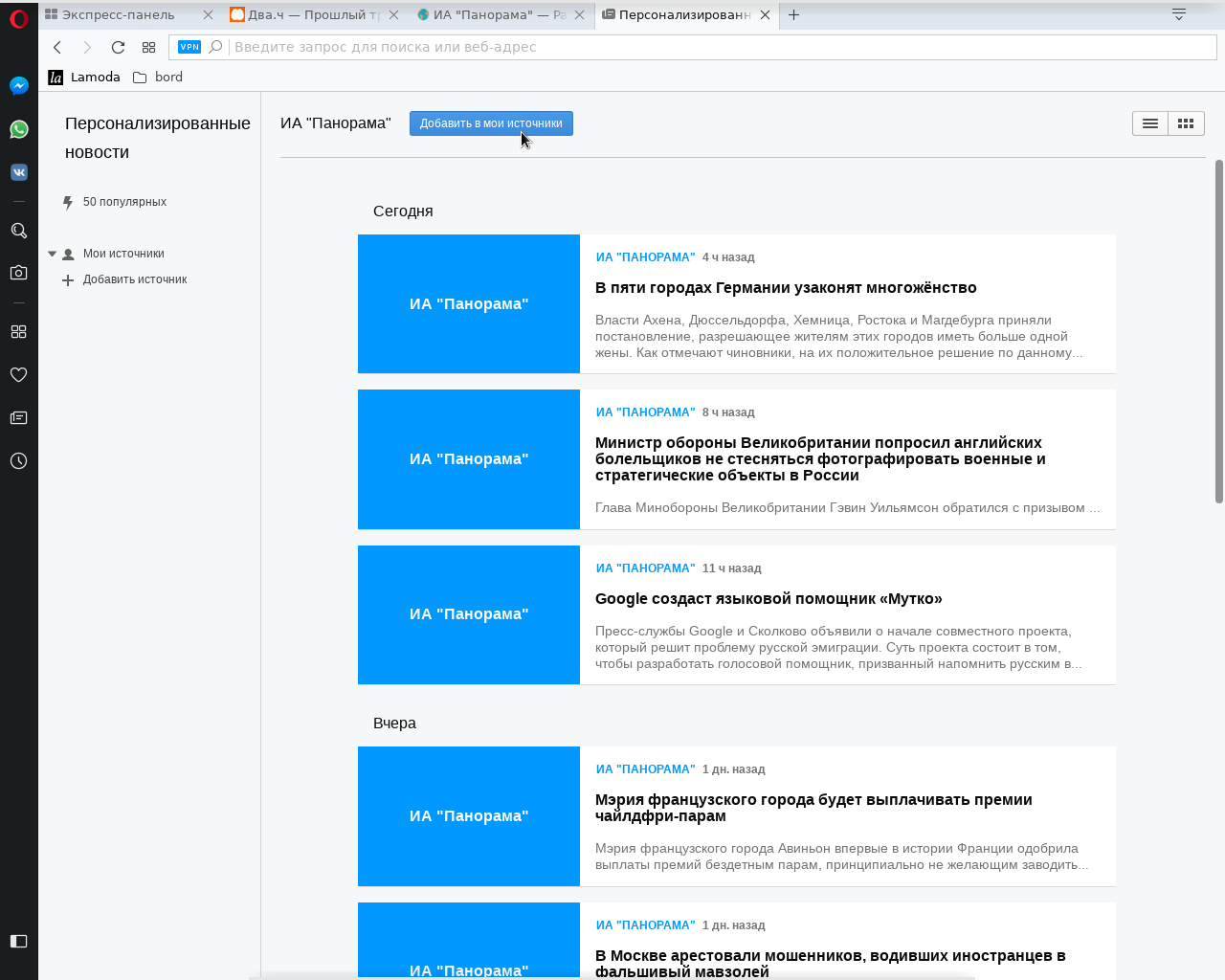
Task: Reload the current page
Action: click(x=118, y=47)
